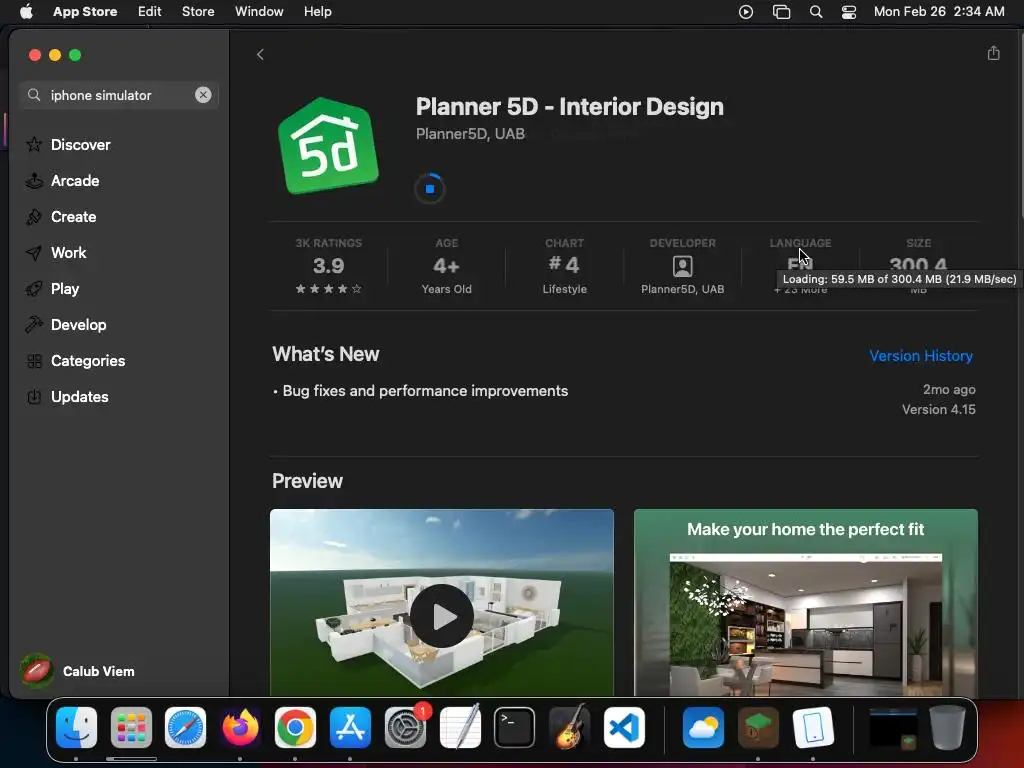Click the developer person icon
The image size is (1024, 768).
[682, 266]
